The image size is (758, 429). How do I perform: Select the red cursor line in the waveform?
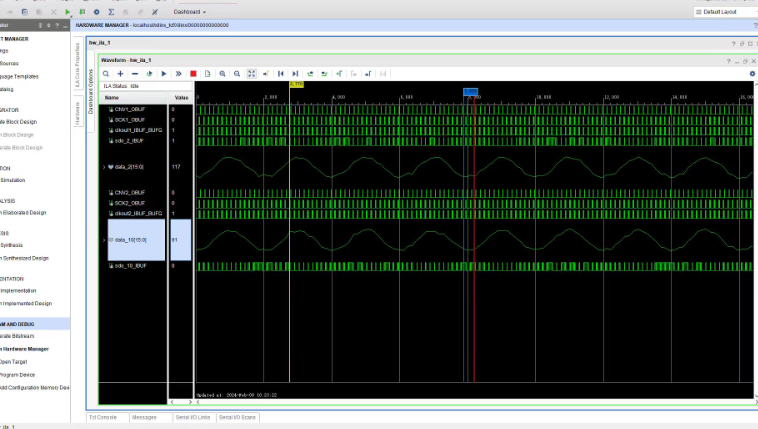pos(474,242)
